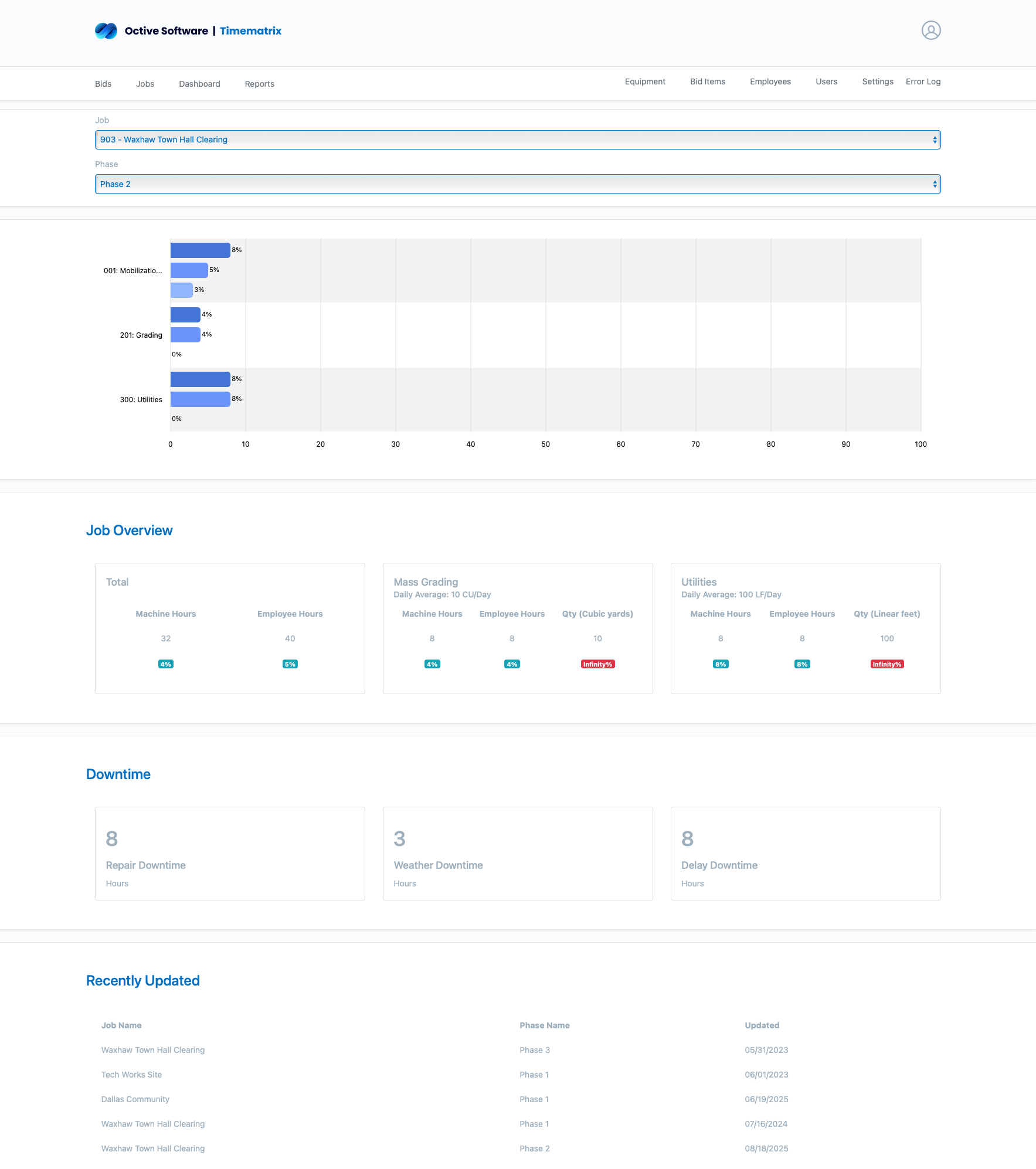The height and width of the screenshot is (1169, 1036).
Task: Click the user profile avatar icon
Action: [x=930, y=30]
